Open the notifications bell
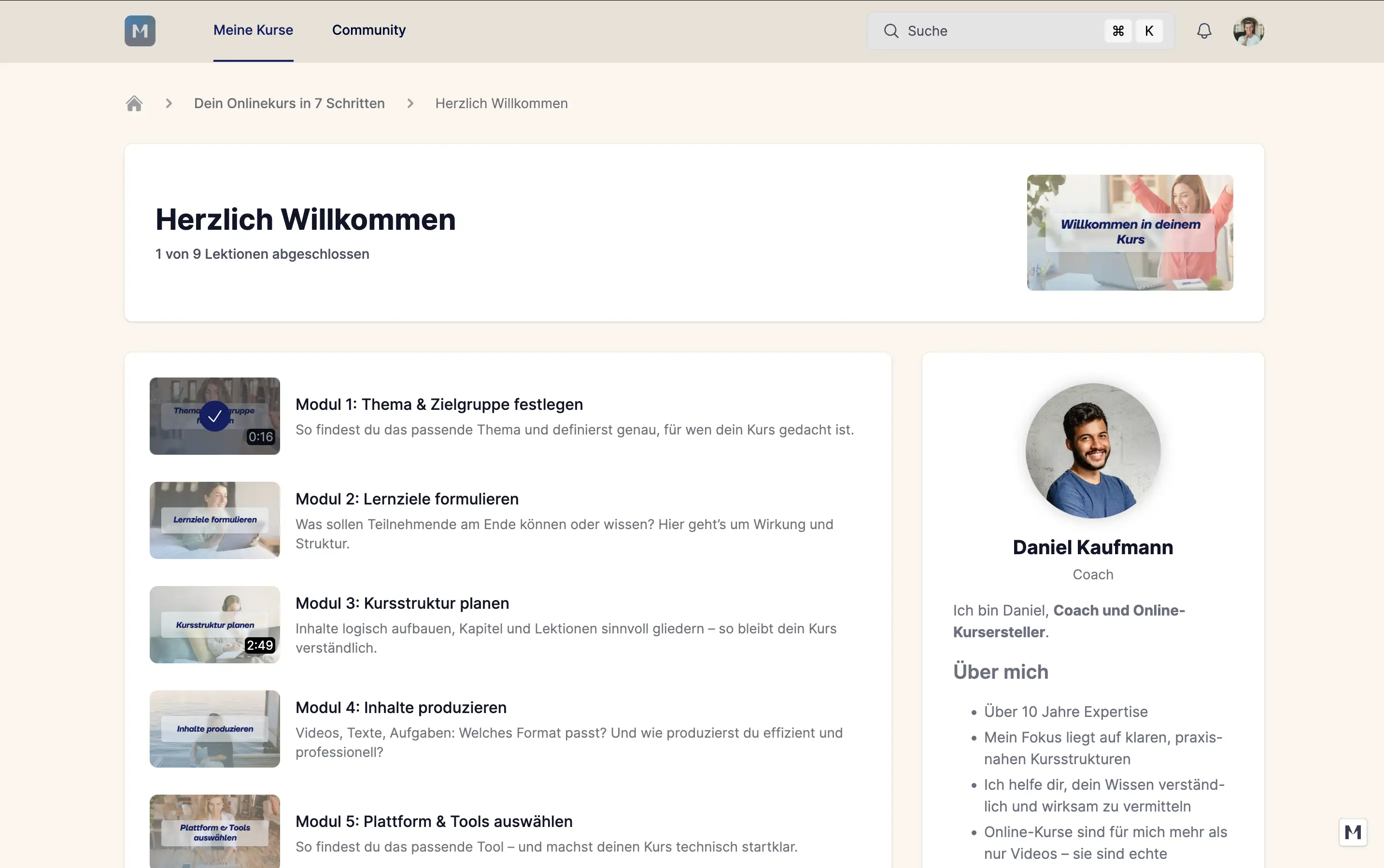1384x868 pixels. [1204, 30]
